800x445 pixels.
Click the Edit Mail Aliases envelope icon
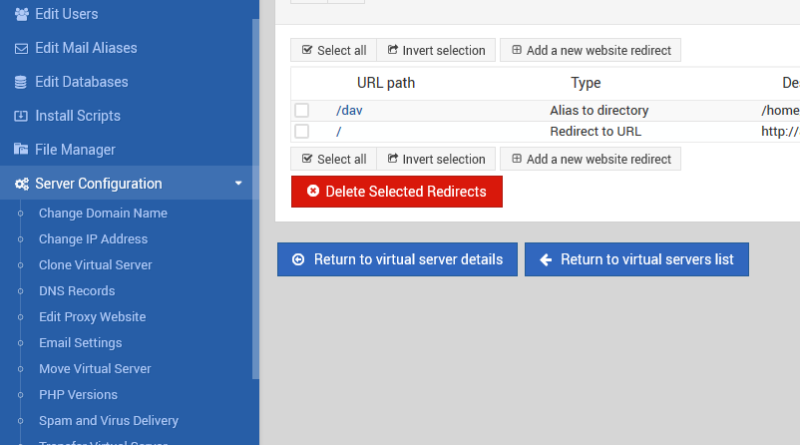21,48
